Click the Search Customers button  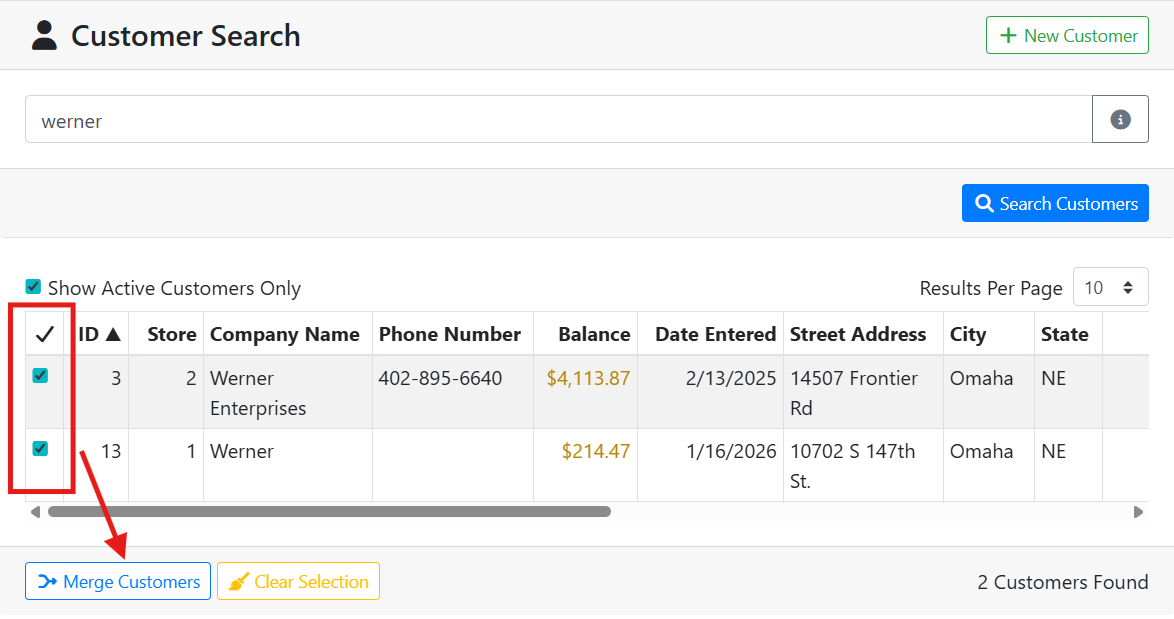pos(1055,204)
